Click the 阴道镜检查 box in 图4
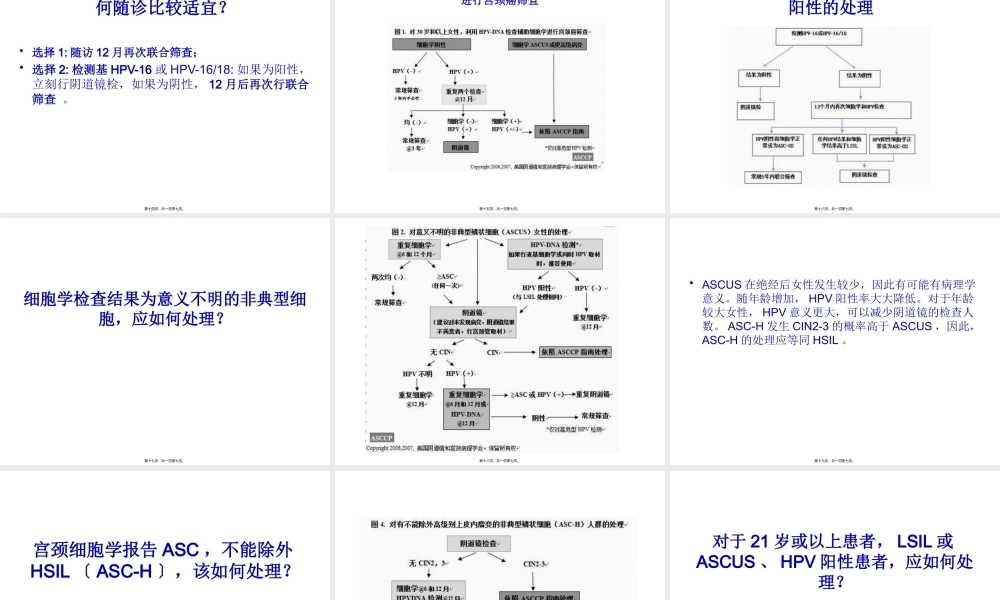 [479, 543]
